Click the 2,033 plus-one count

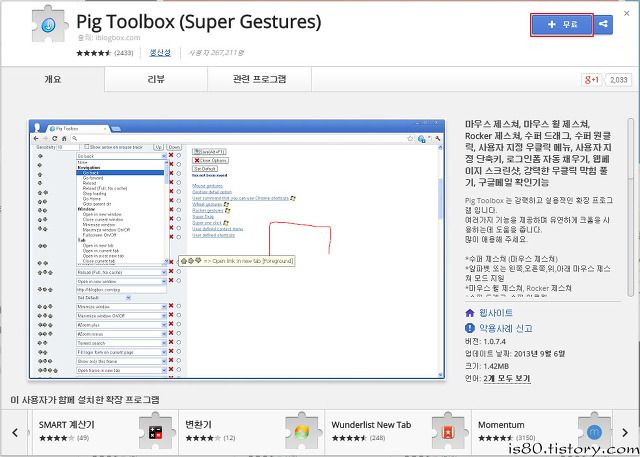(618, 80)
